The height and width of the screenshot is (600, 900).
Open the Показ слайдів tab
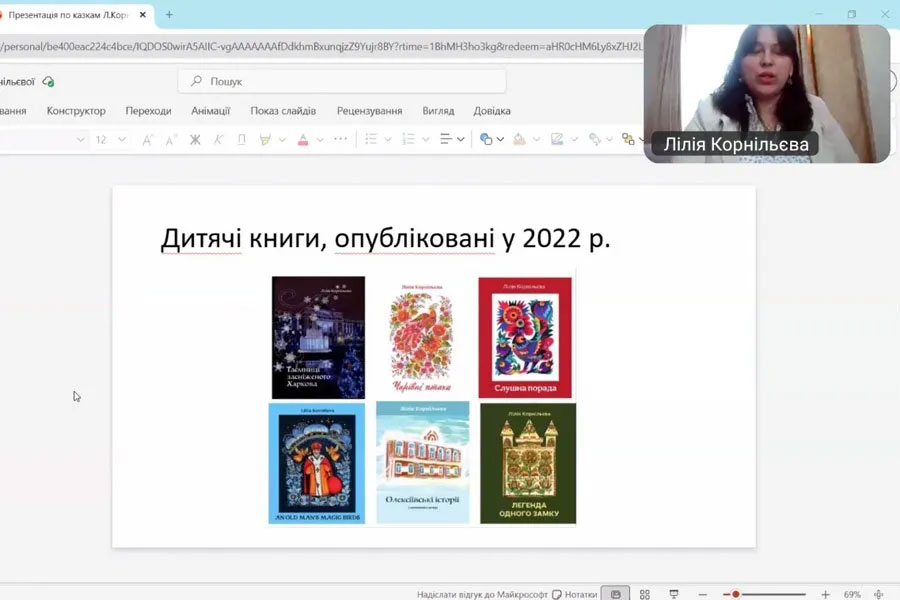click(x=283, y=111)
